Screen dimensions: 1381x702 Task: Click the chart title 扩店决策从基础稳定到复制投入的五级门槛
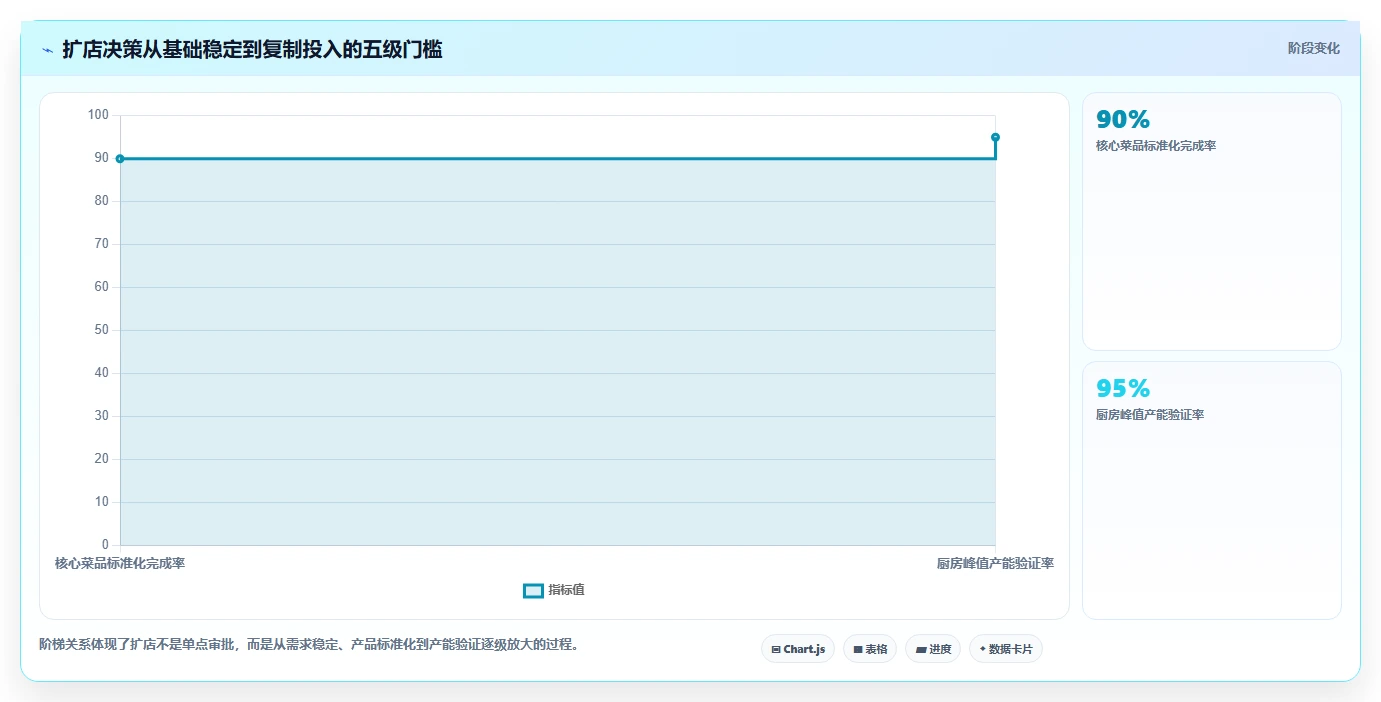pos(252,49)
